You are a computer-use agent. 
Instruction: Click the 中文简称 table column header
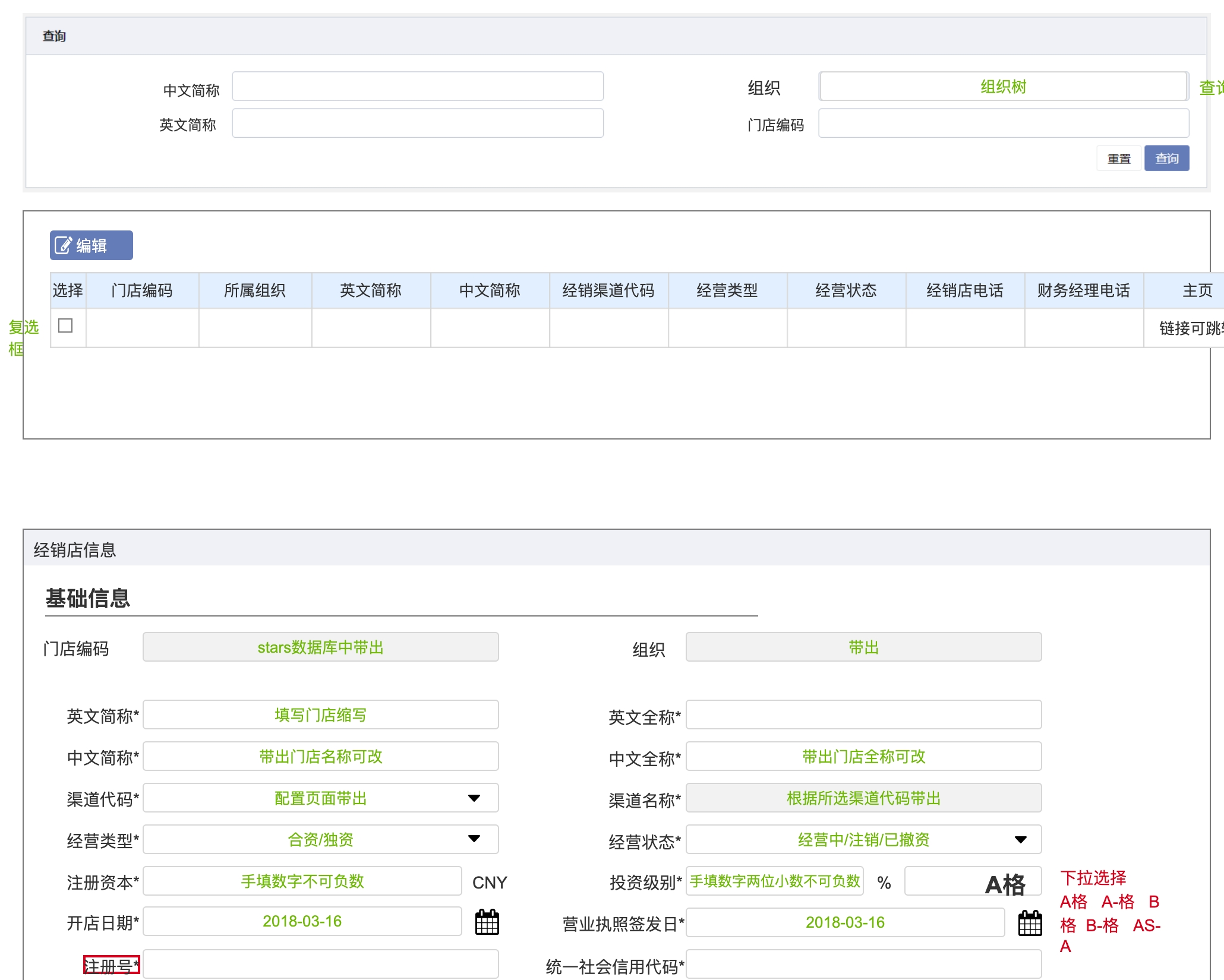pyautogui.click(x=490, y=290)
